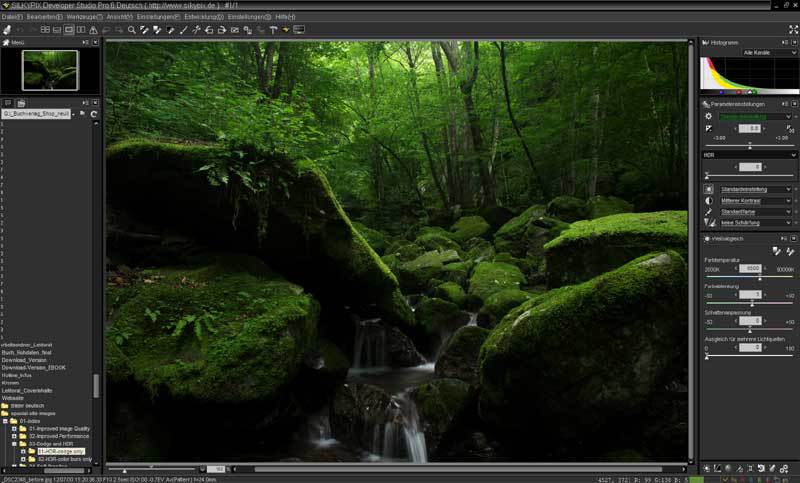Click the zoom slider below the preview
The height and width of the screenshot is (483, 800).
[x=152, y=469]
